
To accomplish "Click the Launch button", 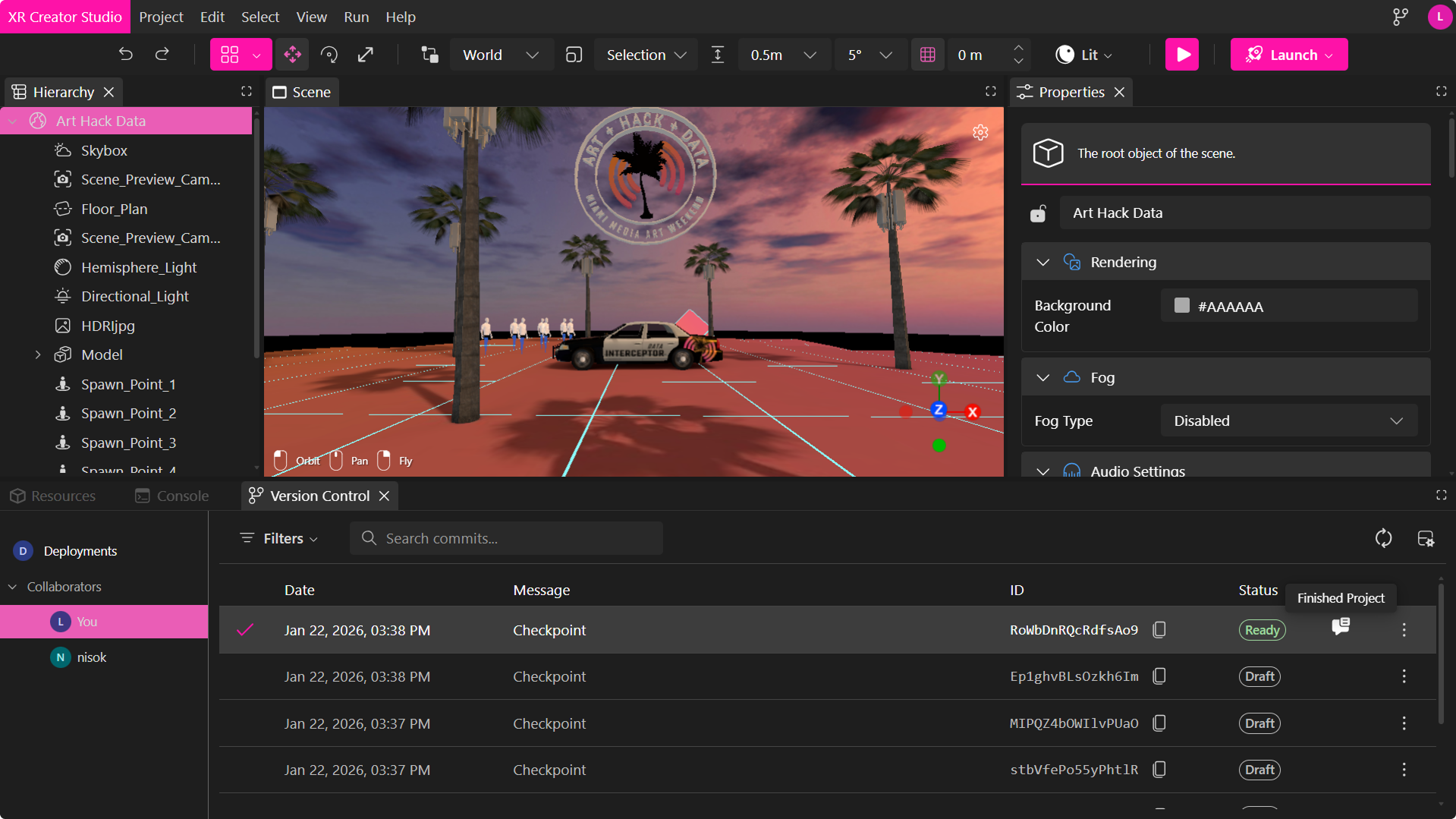I will [1288, 55].
